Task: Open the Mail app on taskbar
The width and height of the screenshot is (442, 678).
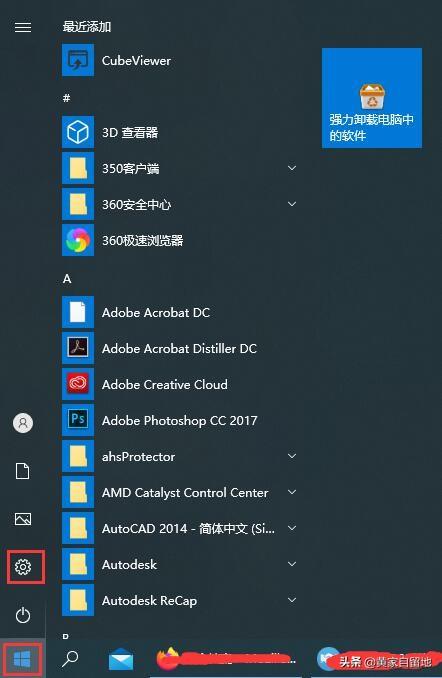Action: [121, 660]
